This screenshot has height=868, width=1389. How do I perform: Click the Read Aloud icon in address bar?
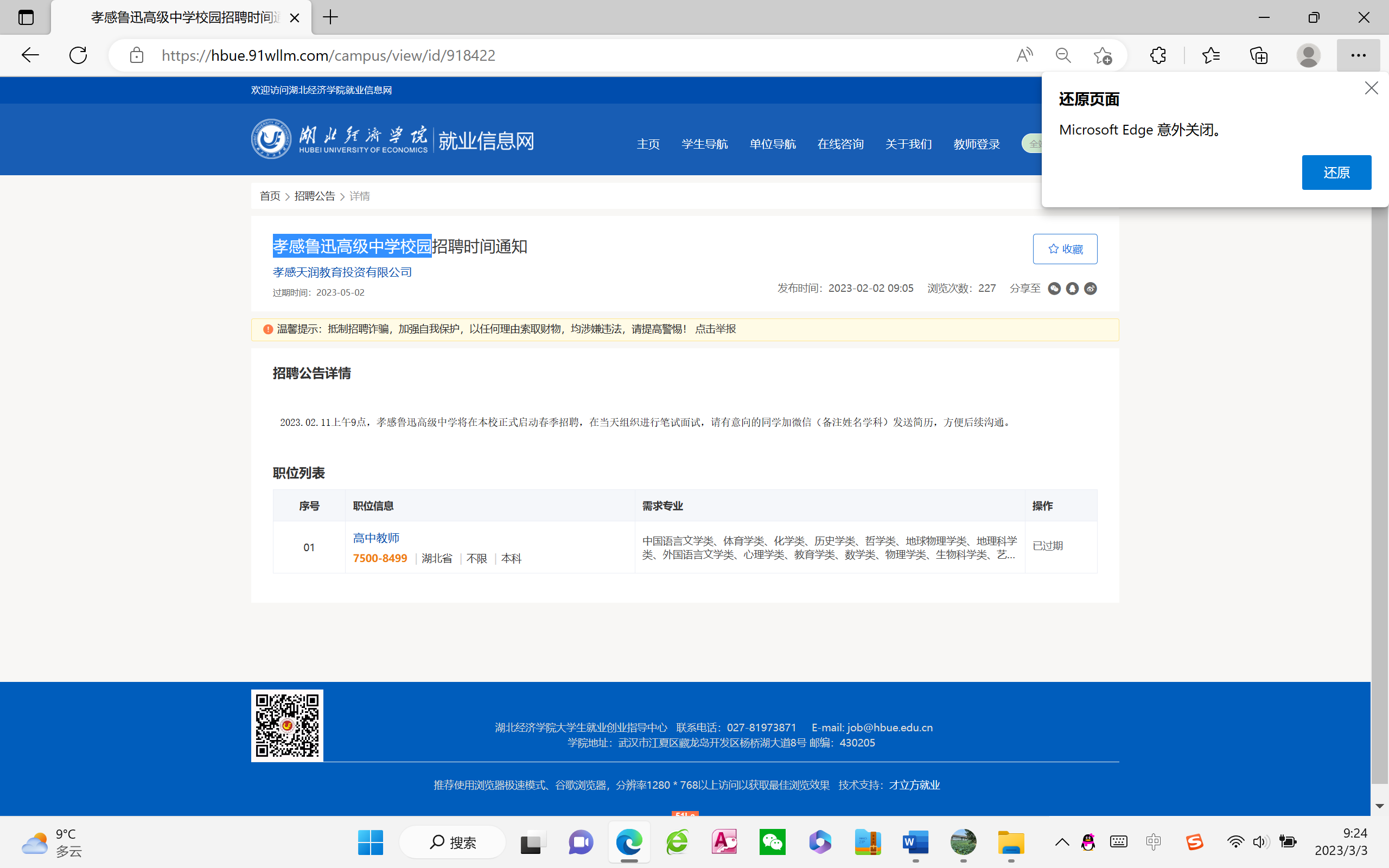(1024, 55)
